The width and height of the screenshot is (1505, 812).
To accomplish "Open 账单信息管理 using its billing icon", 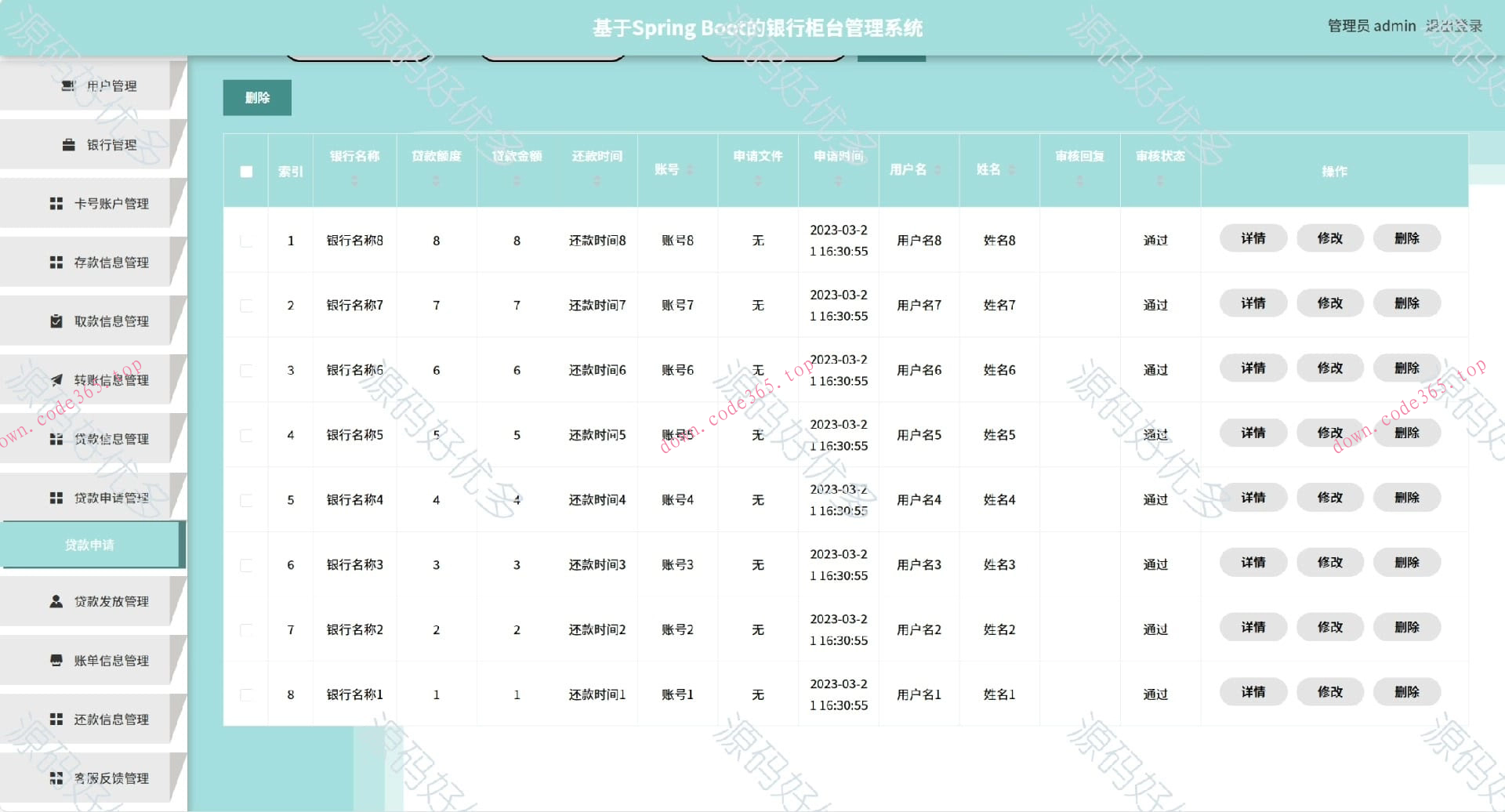I will [x=55, y=660].
